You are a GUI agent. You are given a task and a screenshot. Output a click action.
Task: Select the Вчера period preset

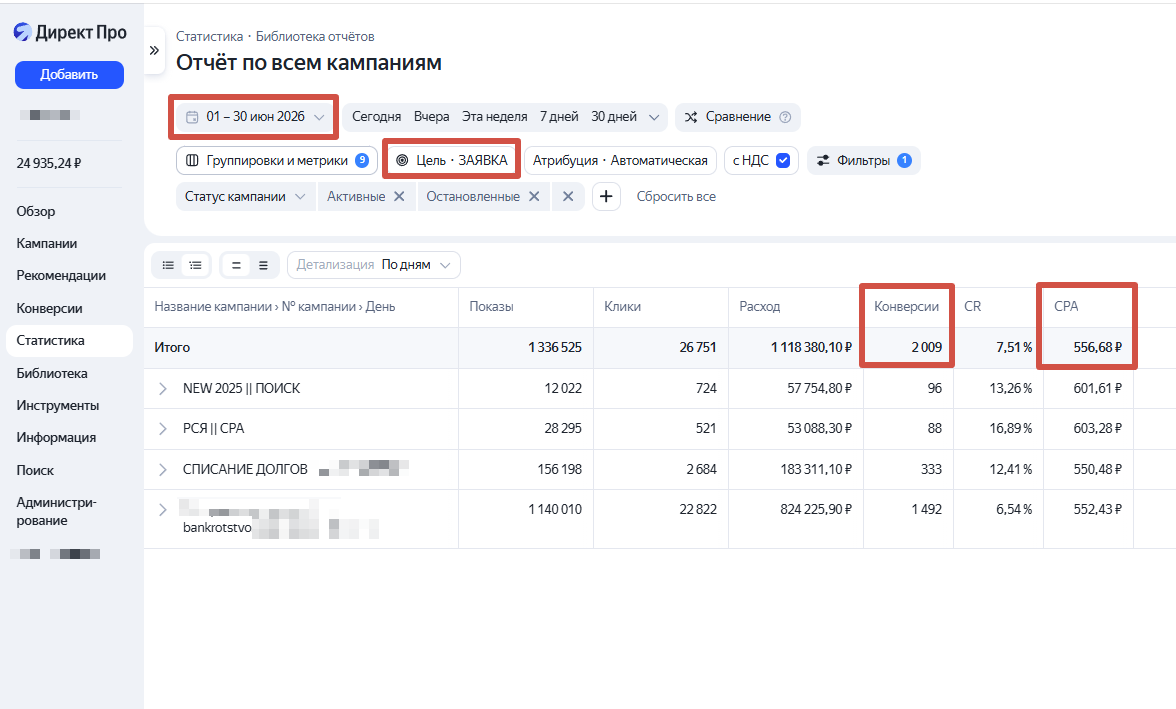point(431,117)
